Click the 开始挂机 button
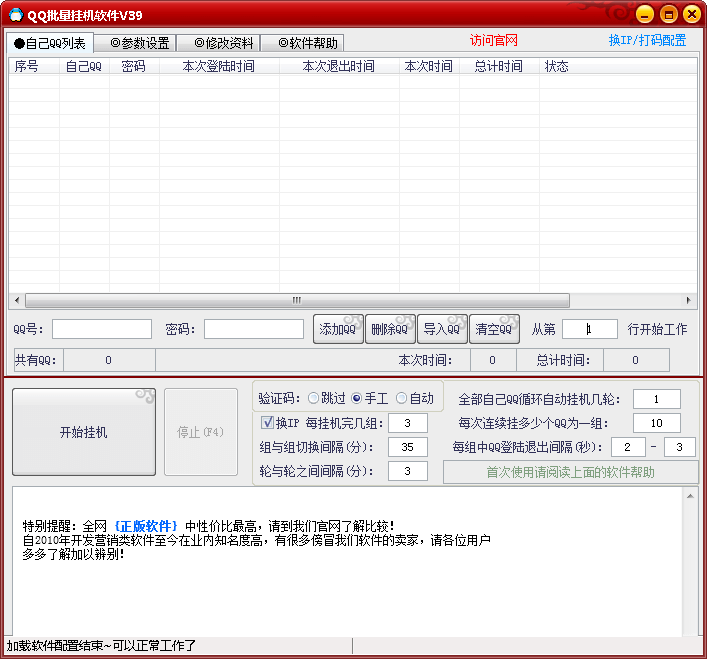 84,432
